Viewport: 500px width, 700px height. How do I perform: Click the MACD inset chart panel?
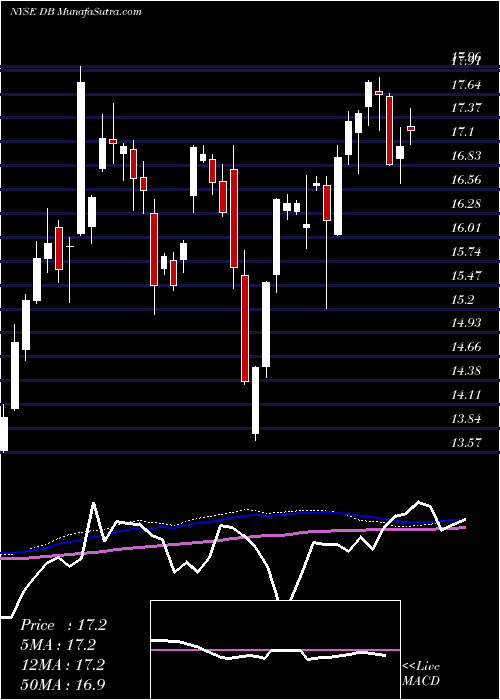pyautogui.click(x=275, y=650)
